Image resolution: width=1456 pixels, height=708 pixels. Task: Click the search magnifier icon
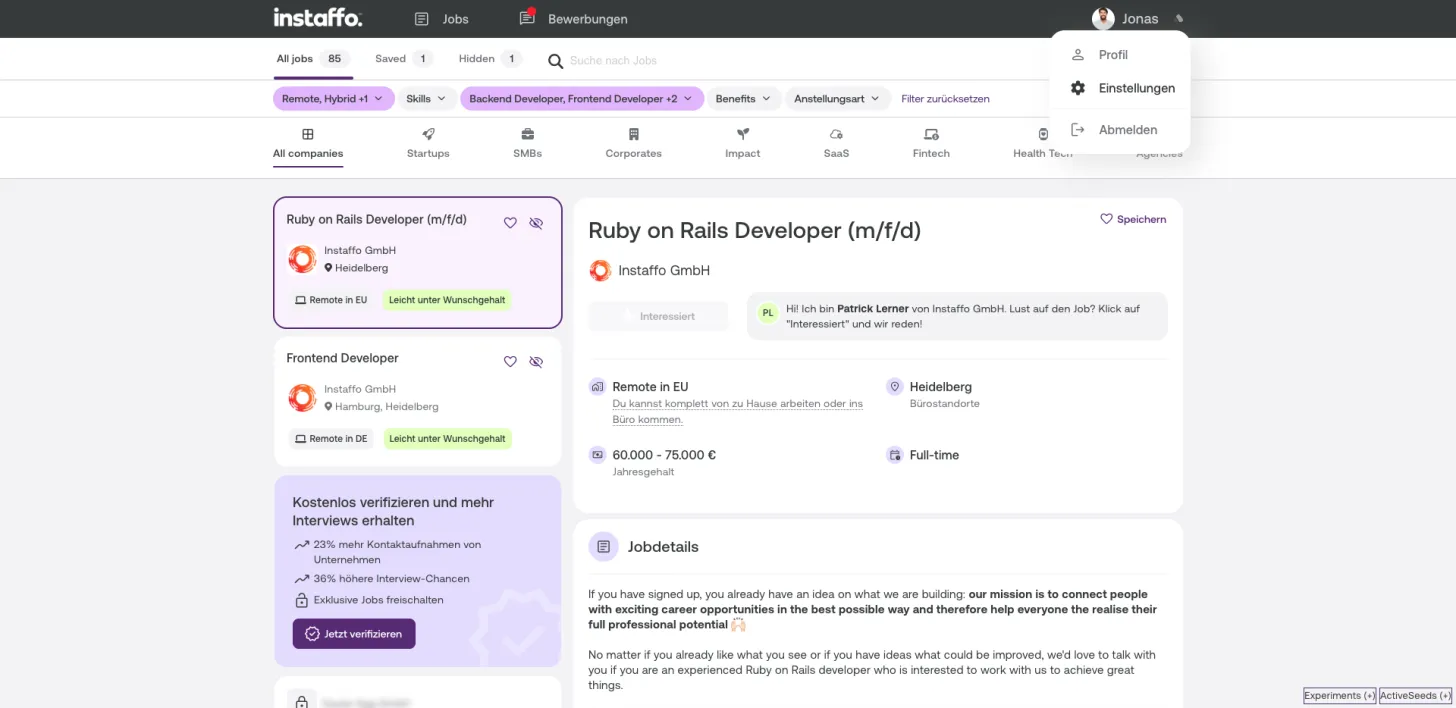(x=556, y=61)
